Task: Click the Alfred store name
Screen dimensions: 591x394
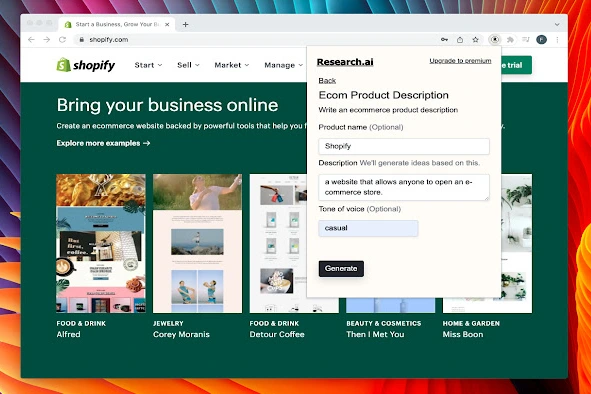Action: (68, 334)
